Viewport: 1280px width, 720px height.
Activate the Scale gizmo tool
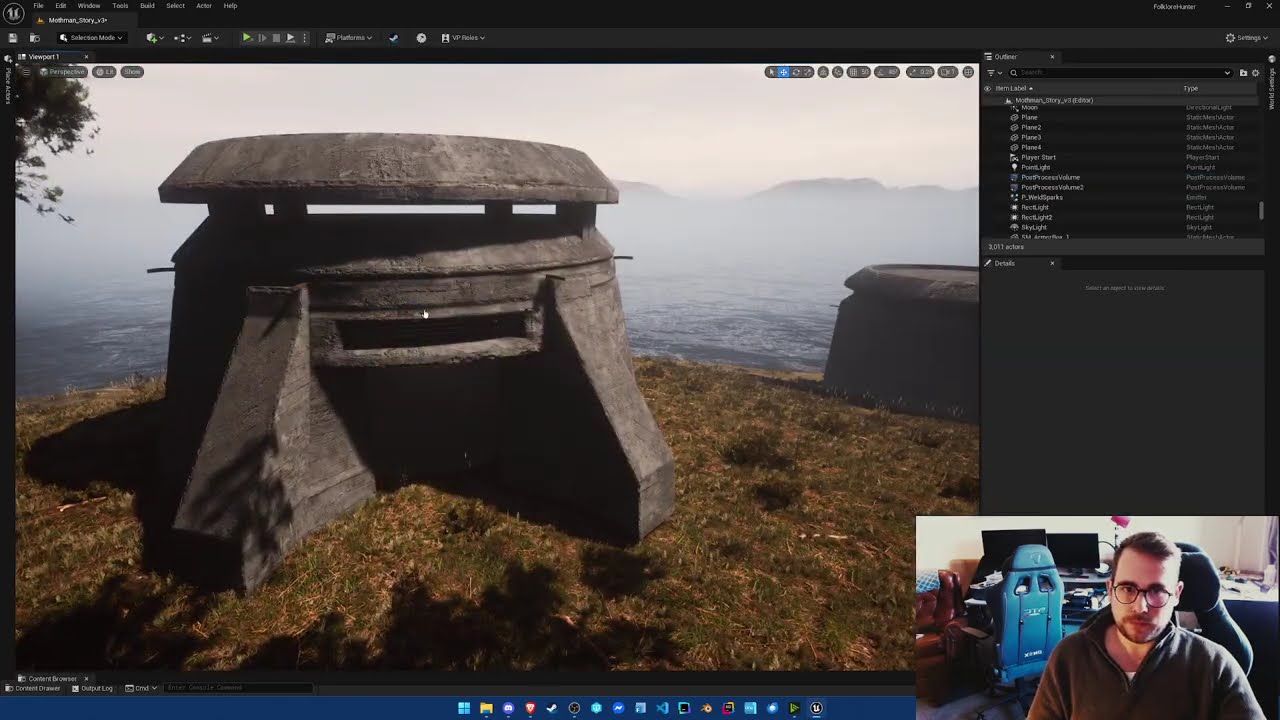808,72
